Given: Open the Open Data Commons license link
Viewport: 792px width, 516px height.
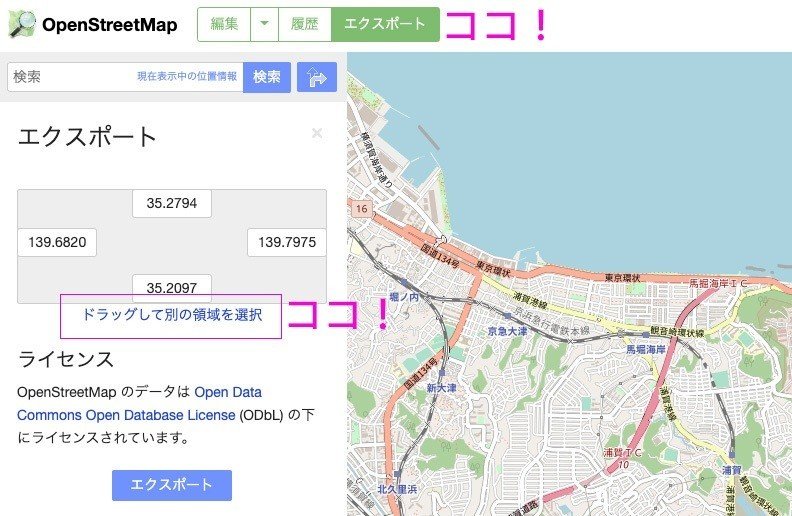Looking at the screenshot, I should [x=139, y=403].
